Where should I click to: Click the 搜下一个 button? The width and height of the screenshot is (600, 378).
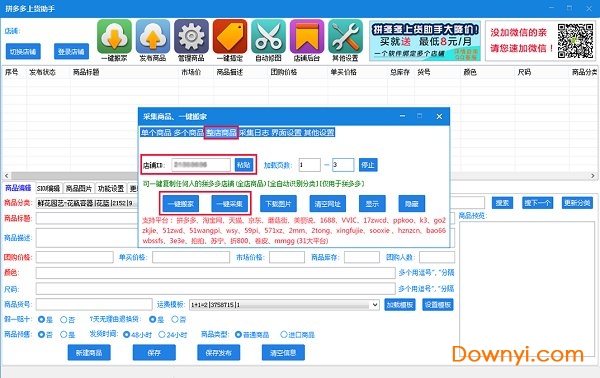[538, 203]
